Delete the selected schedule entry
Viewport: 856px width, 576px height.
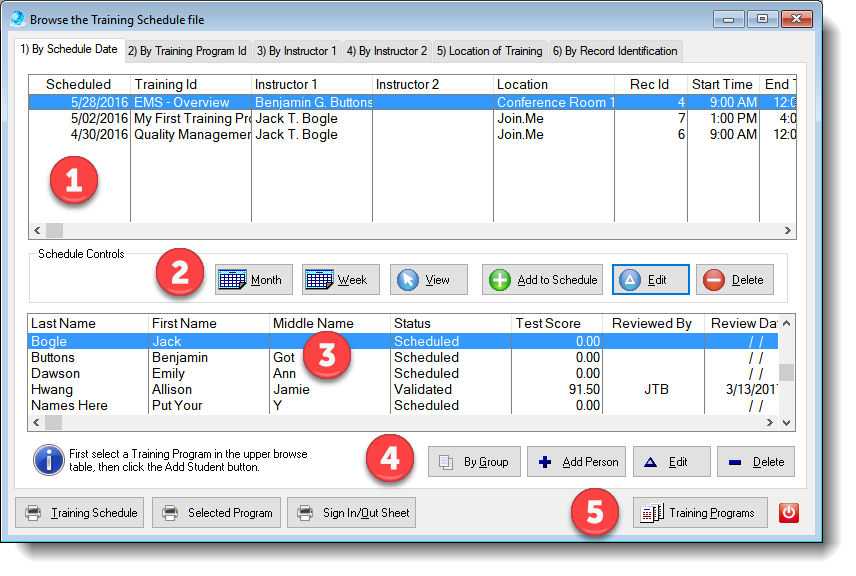coord(735,280)
